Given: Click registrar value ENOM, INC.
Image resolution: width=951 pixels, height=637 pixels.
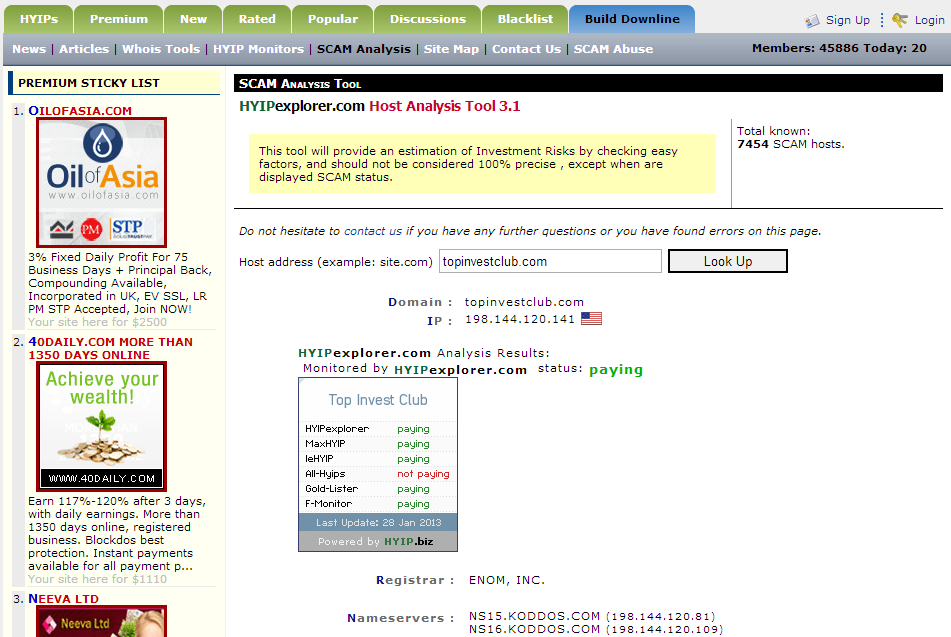Looking at the screenshot, I should (x=507, y=580).
